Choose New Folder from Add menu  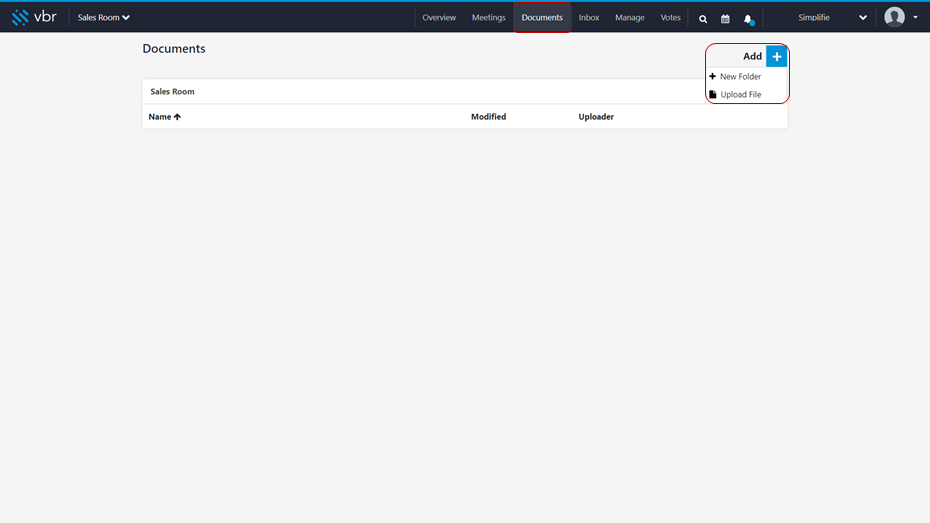(735, 76)
